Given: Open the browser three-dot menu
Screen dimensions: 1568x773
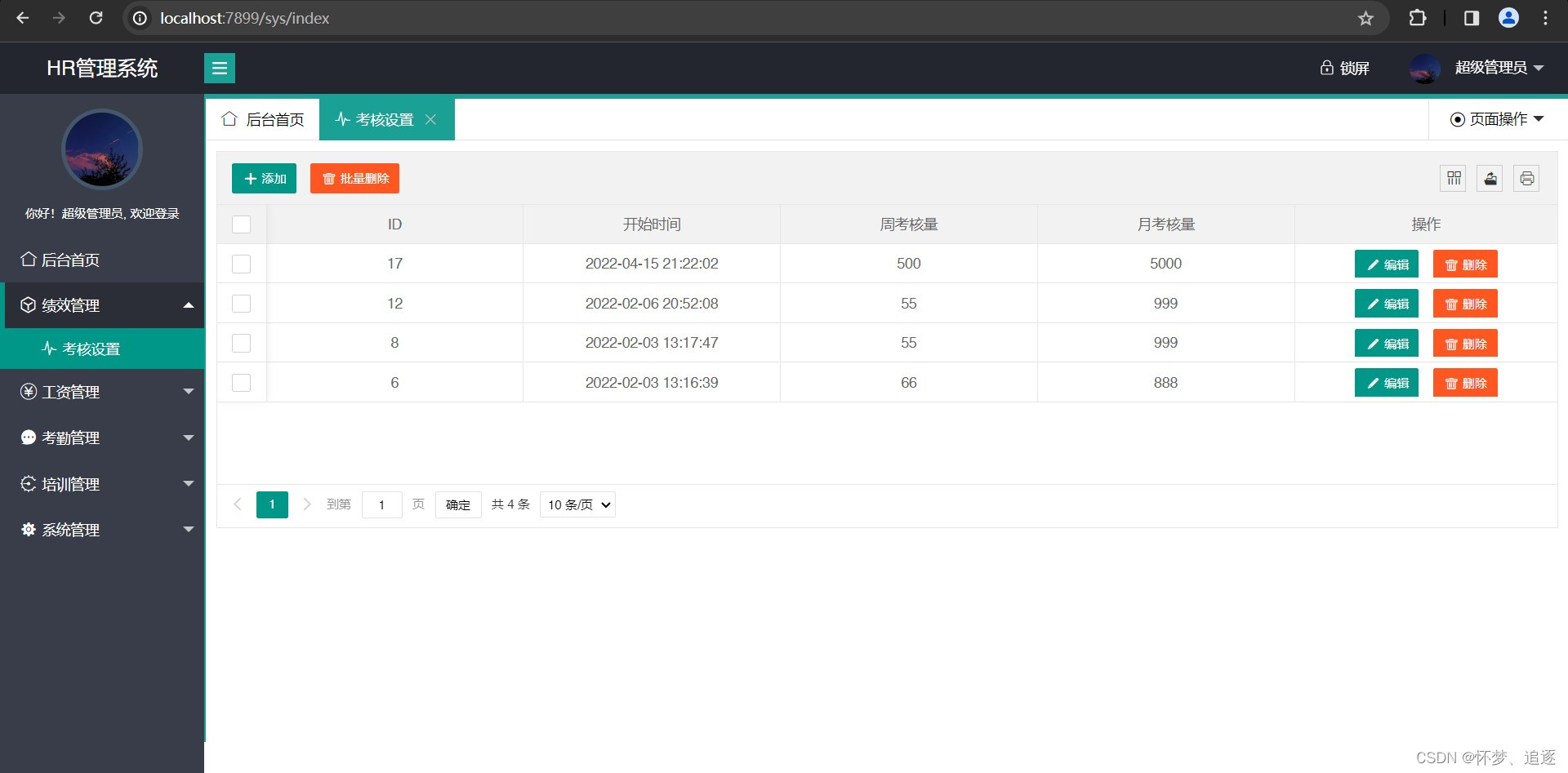Looking at the screenshot, I should [x=1545, y=18].
